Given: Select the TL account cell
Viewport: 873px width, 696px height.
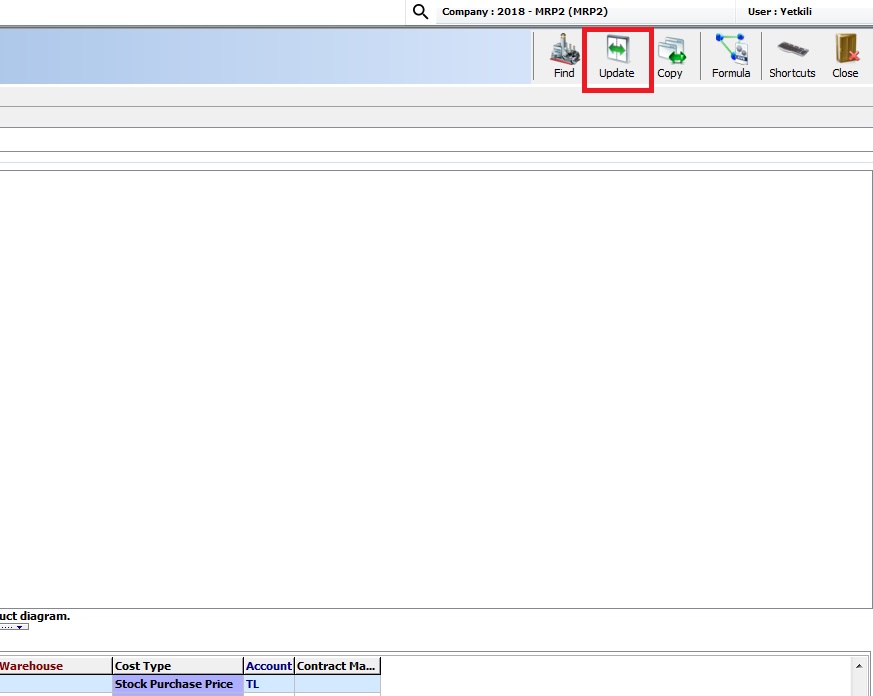Looking at the screenshot, I should [x=269, y=684].
